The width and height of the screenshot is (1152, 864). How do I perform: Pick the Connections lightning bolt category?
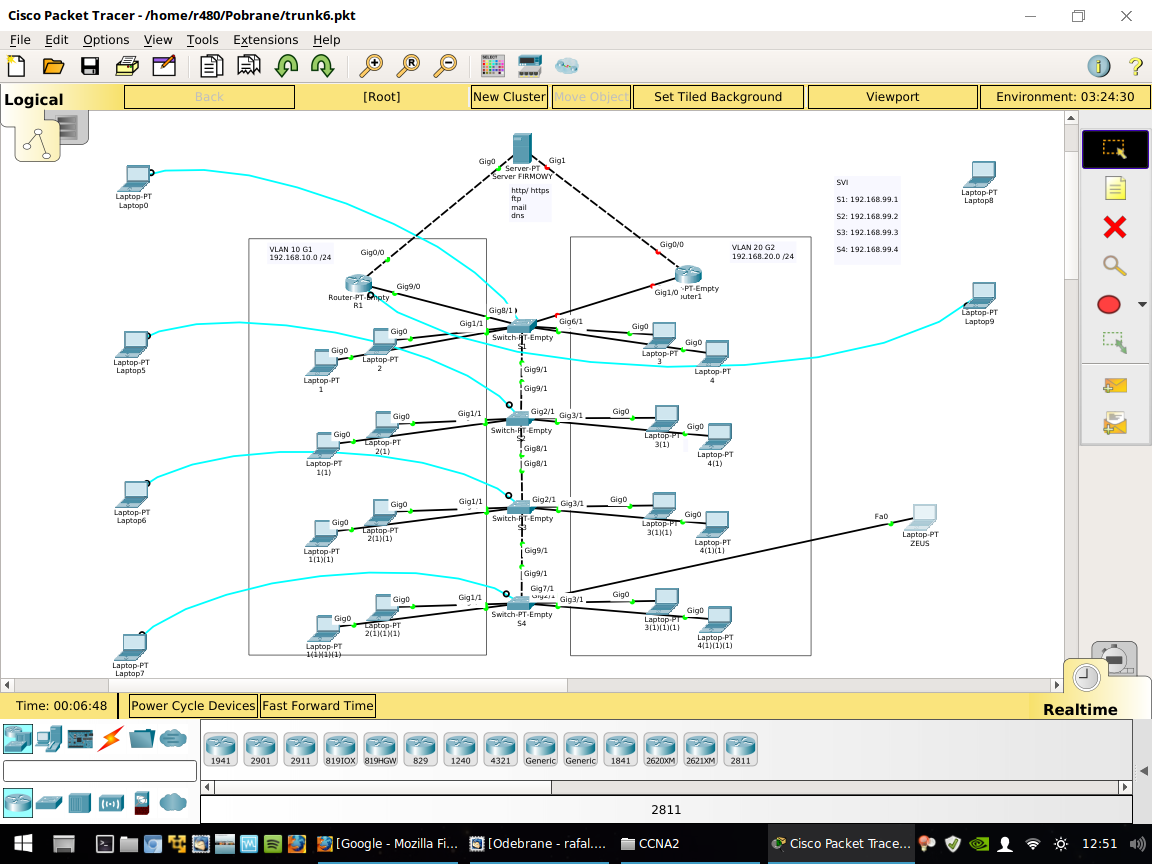pyautogui.click(x=110, y=739)
